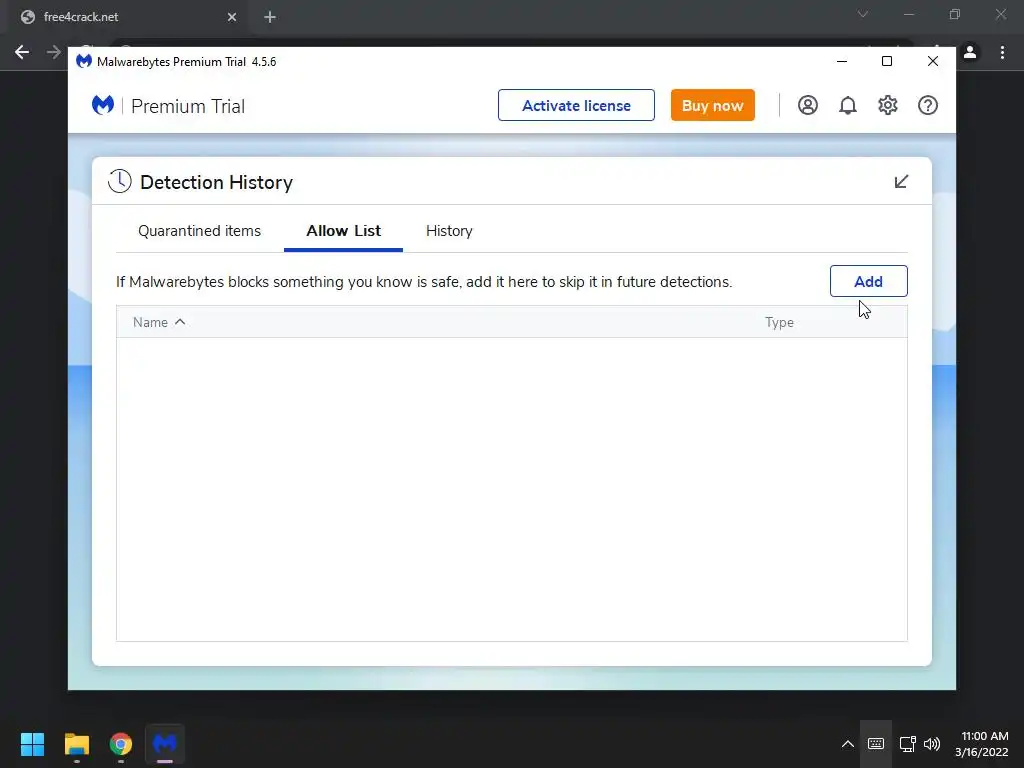Switch to the Quarantined items tab
The width and height of the screenshot is (1024, 768).
[x=199, y=231]
